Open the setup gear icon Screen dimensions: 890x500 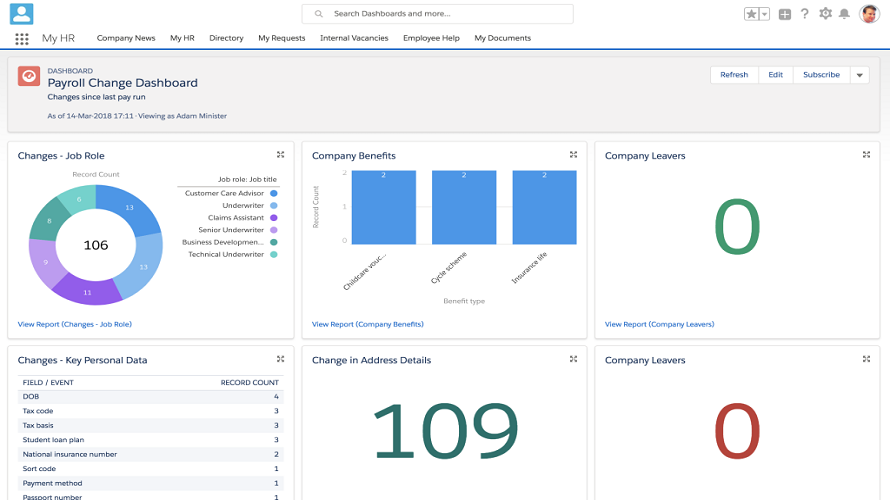coord(825,14)
